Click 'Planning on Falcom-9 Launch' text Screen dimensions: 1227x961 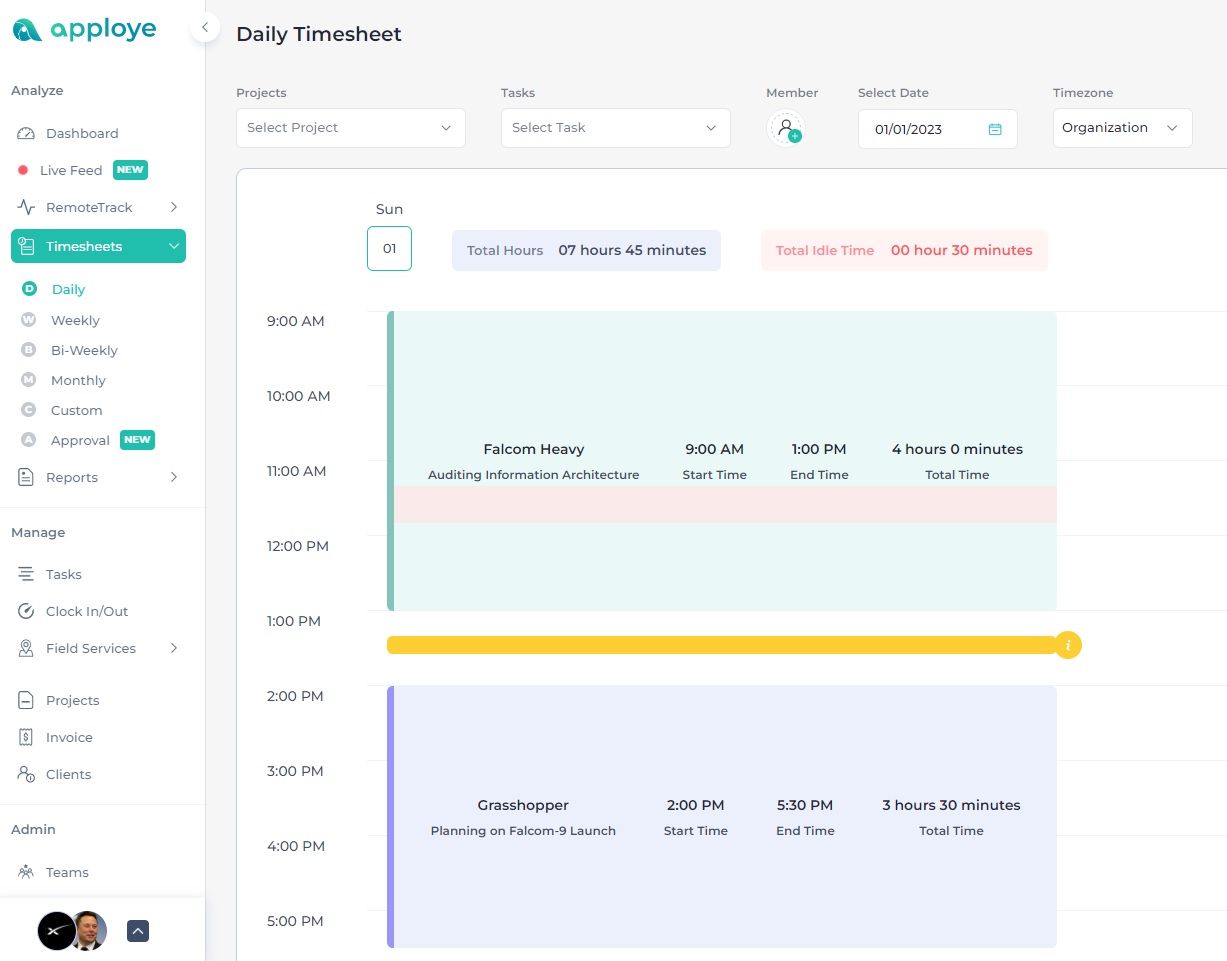click(523, 831)
